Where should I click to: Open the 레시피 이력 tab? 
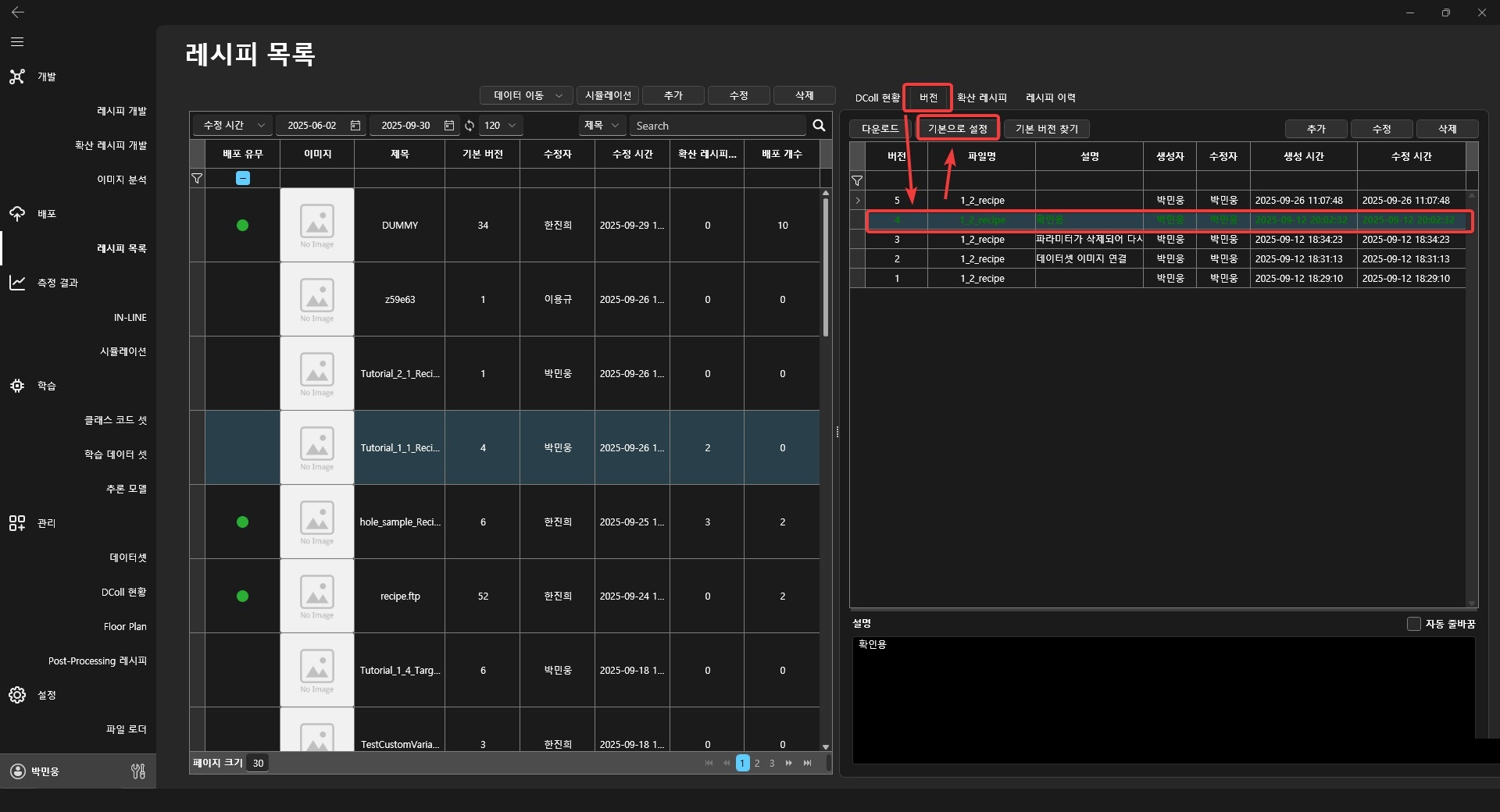click(1050, 98)
